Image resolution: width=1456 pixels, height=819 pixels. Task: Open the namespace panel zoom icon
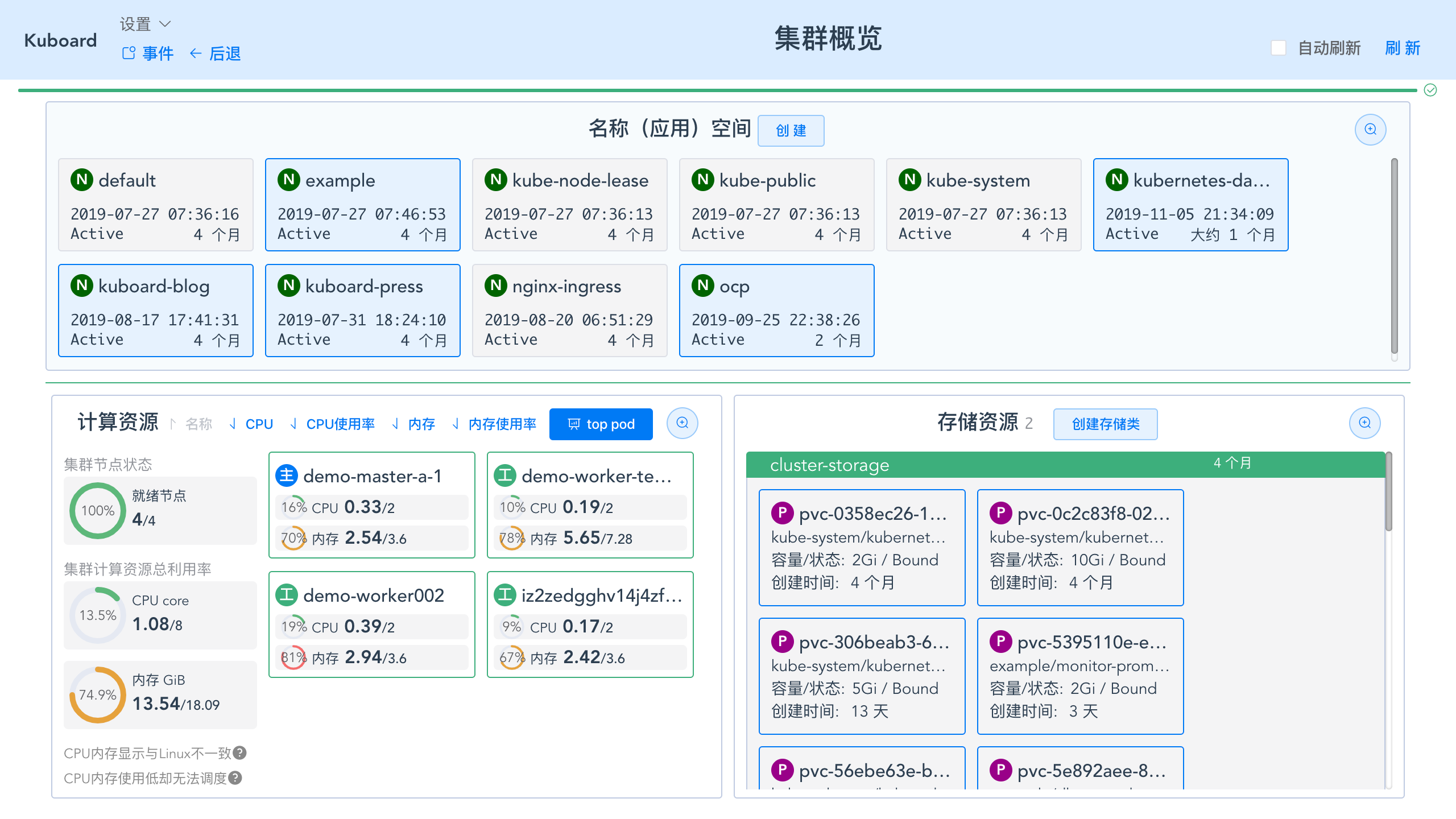click(1370, 130)
